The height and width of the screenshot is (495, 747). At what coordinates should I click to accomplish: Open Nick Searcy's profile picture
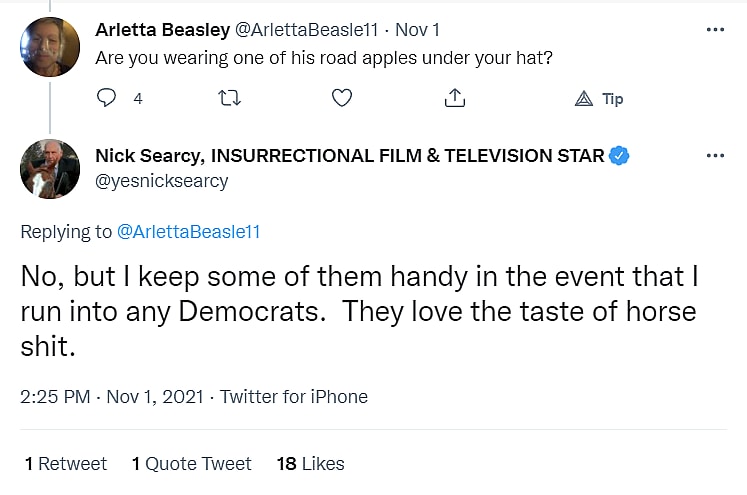[x=50, y=169]
